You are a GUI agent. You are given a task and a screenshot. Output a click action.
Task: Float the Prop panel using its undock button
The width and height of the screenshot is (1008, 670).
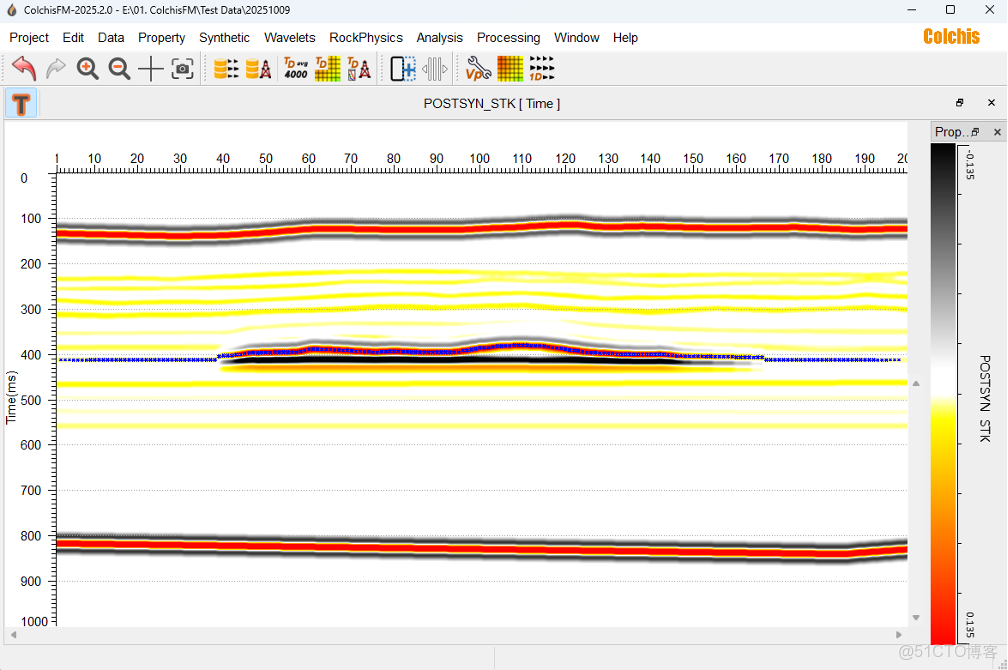click(976, 132)
